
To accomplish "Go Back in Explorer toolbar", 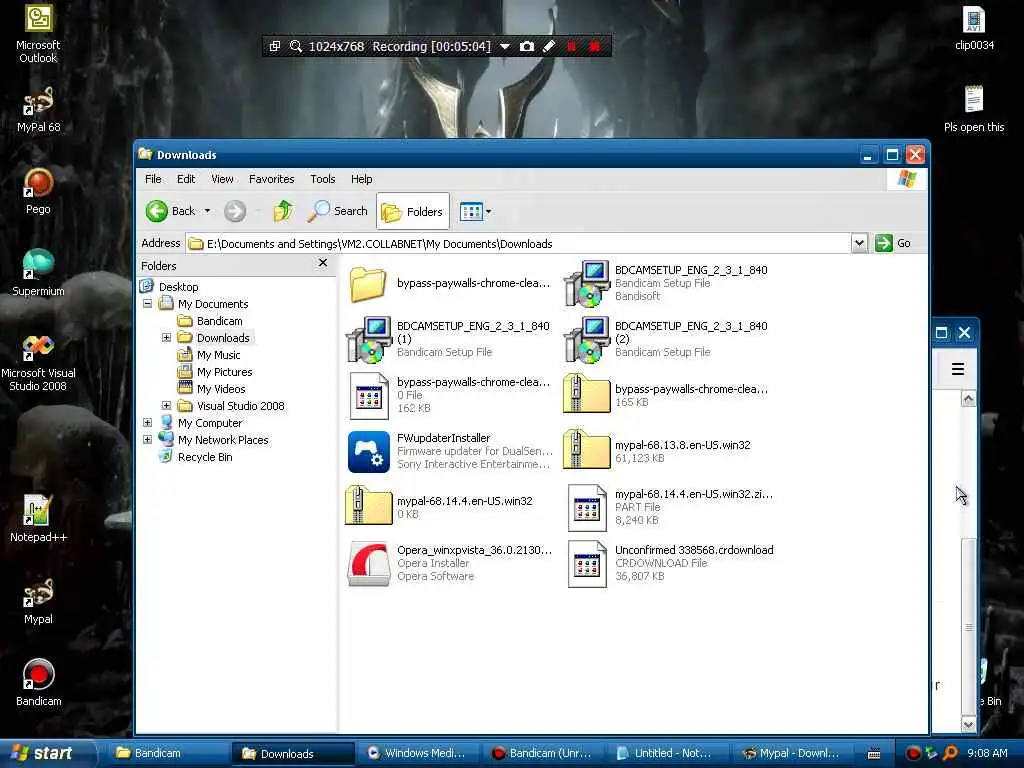I will [x=170, y=211].
